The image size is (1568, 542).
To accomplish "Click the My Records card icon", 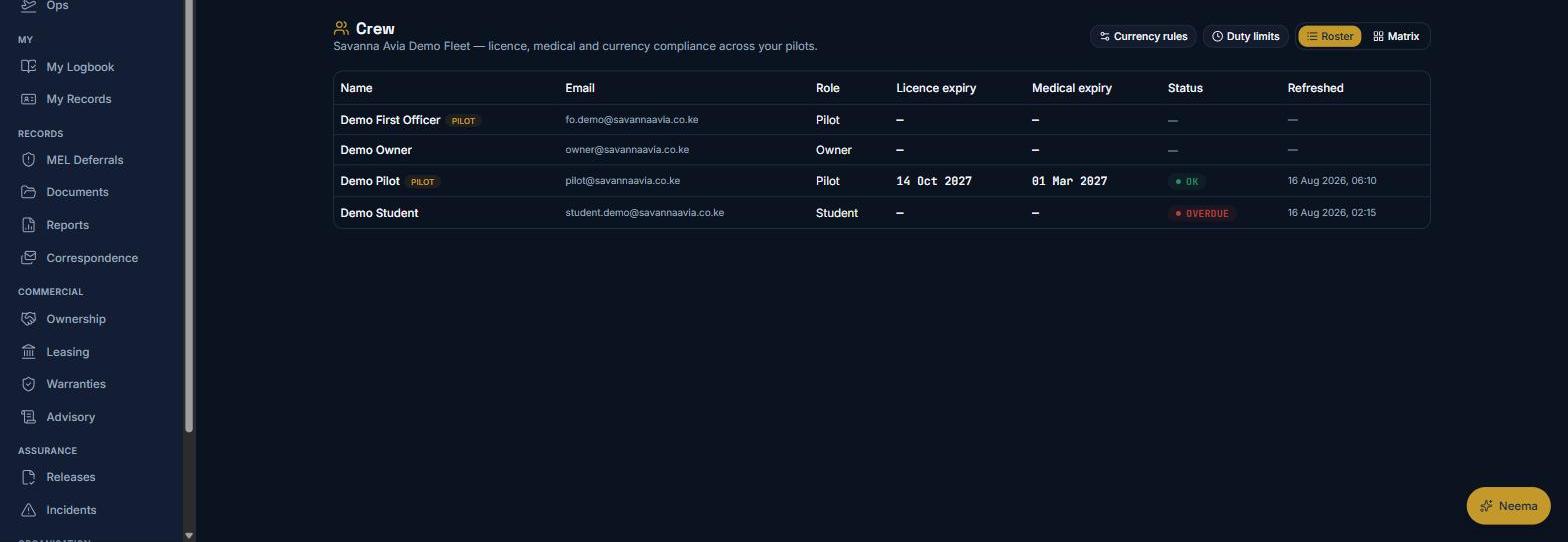I will [x=28, y=99].
